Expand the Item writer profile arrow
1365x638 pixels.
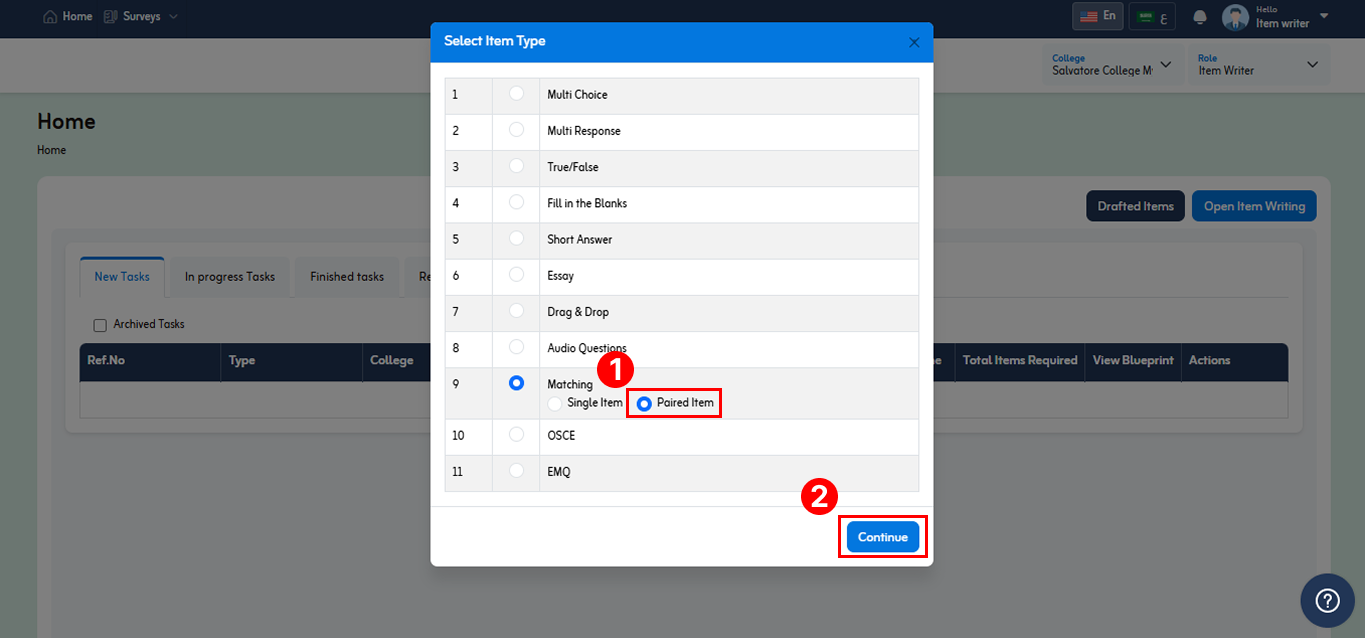(1324, 16)
